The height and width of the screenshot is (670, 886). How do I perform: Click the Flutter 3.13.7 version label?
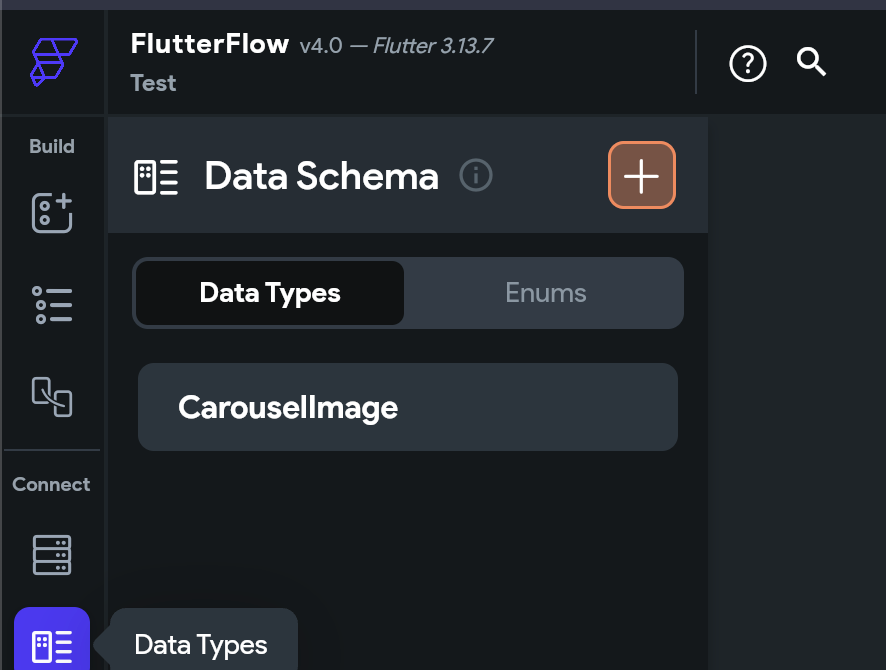pyautogui.click(x=433, y=46)
